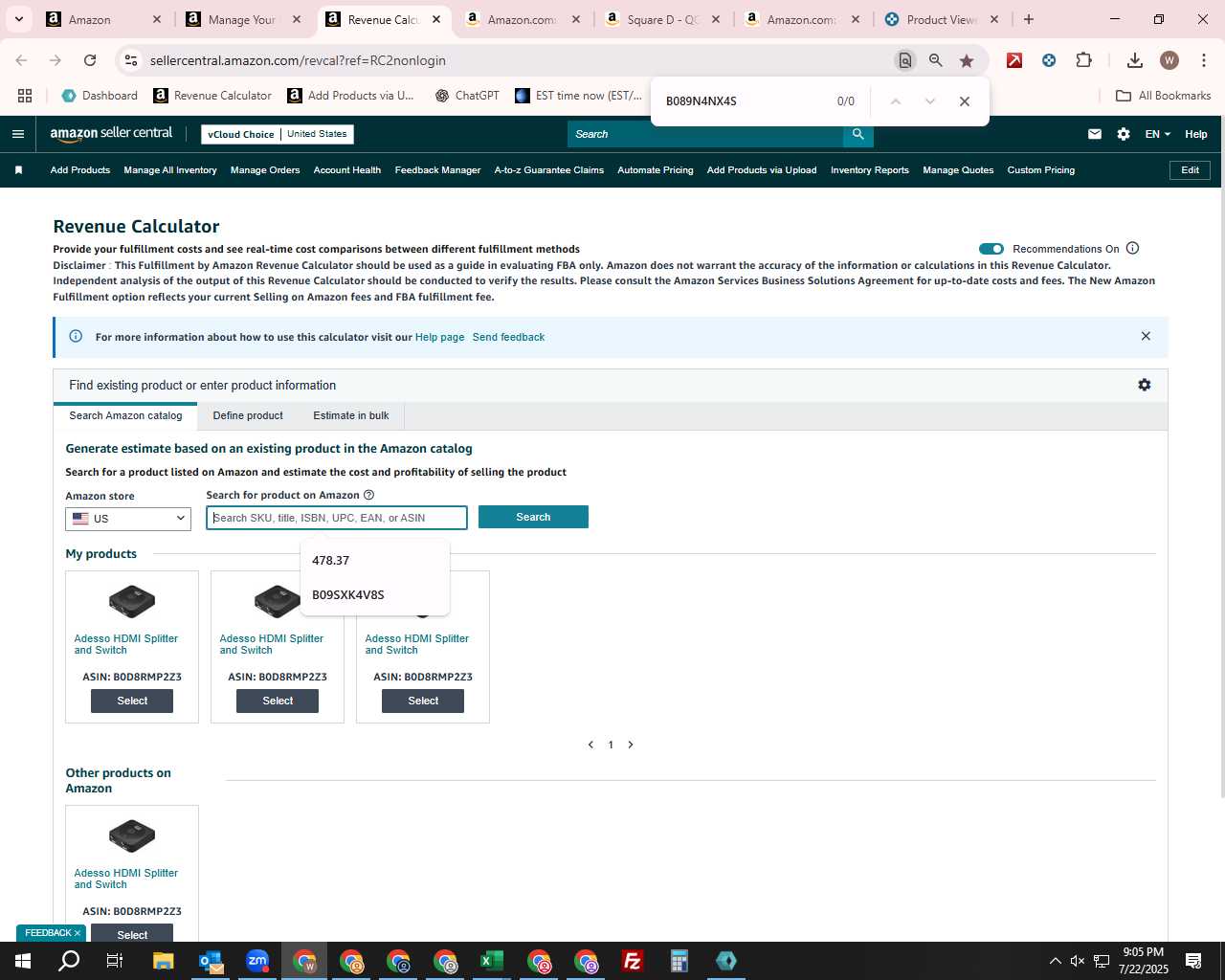This screenshot has width=1225, height=980.
Task: Show hidden system tray icons
Action: pos(1055,961)
